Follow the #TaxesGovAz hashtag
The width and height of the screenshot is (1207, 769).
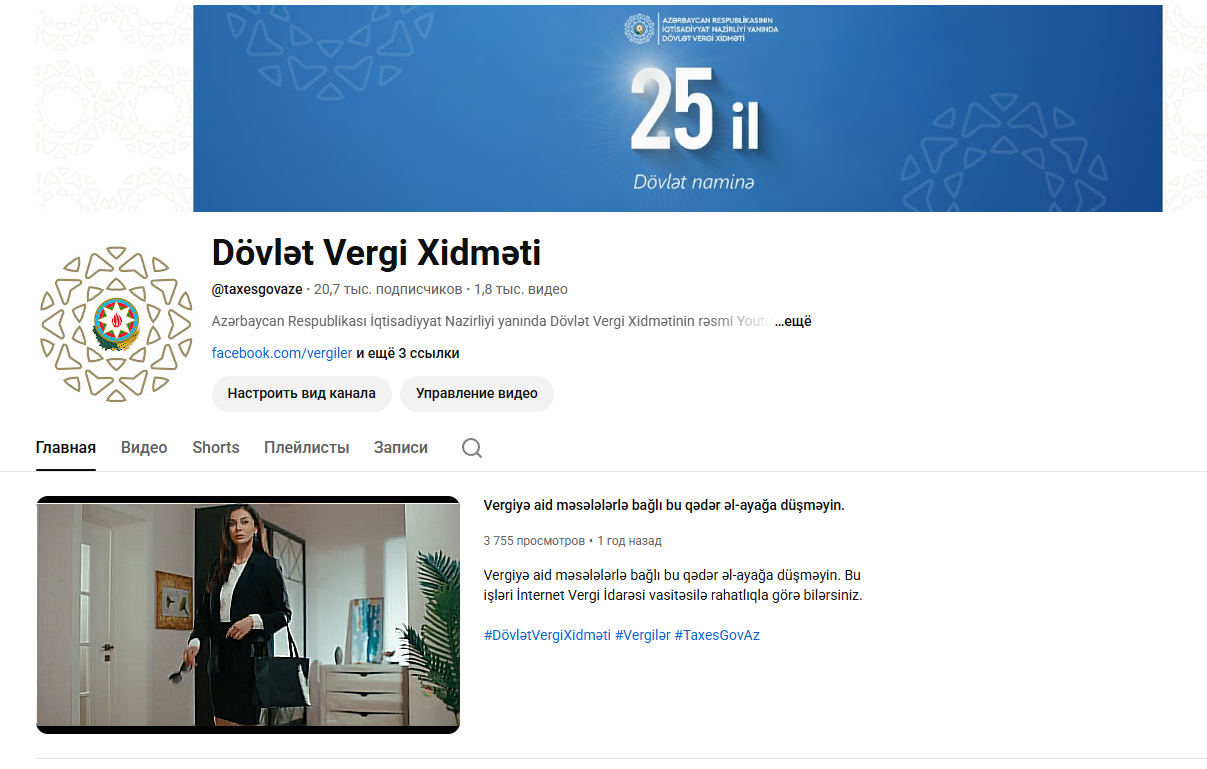[x=717, y=635]
